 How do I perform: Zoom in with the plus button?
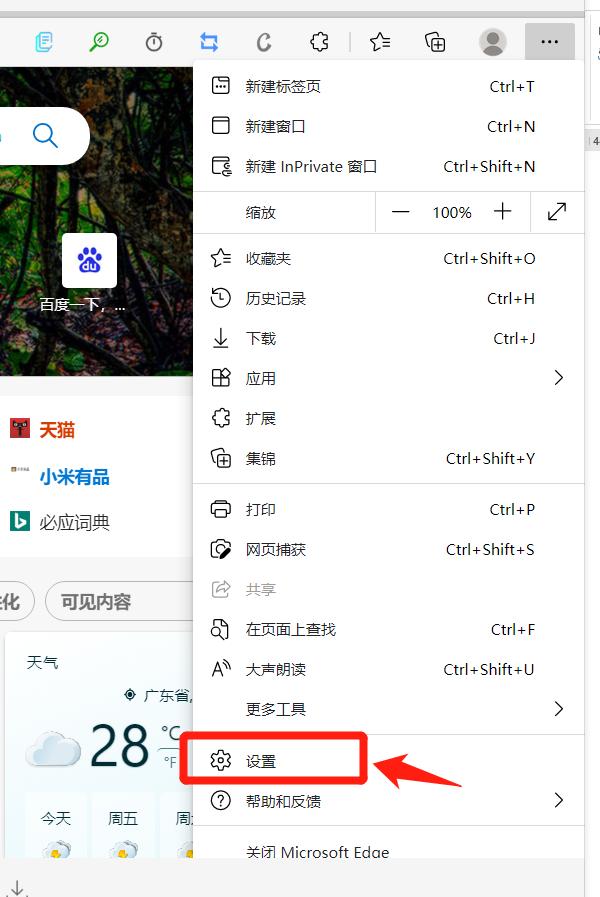[x=502, y=212]
